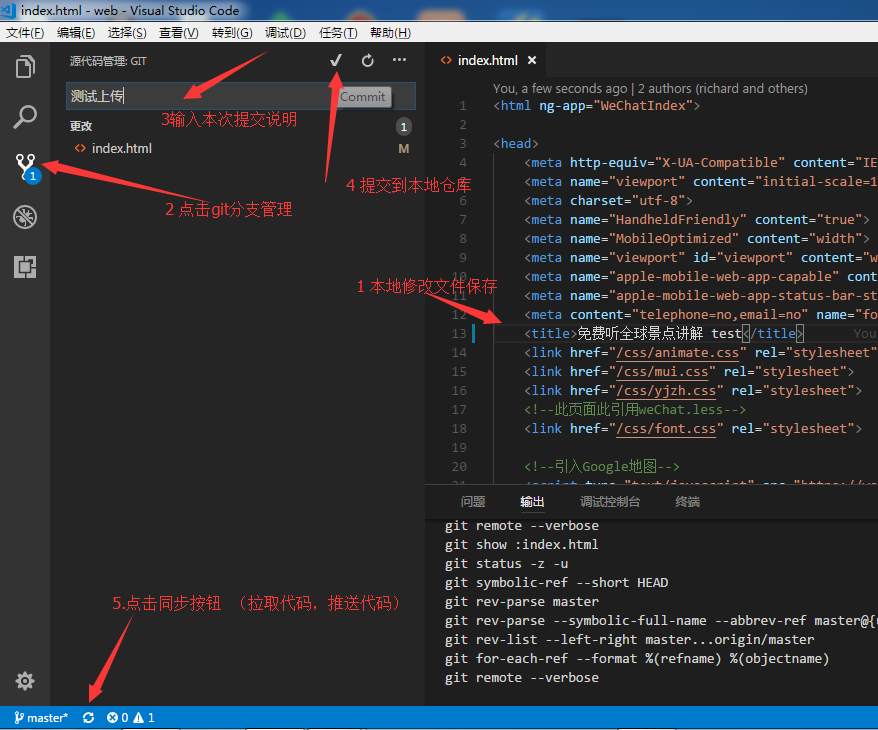Viewport: 878px width, 730px height.
Task: Click the 'git status -z -u' output line
Action: pyautogui.click(x=506, y=564)
